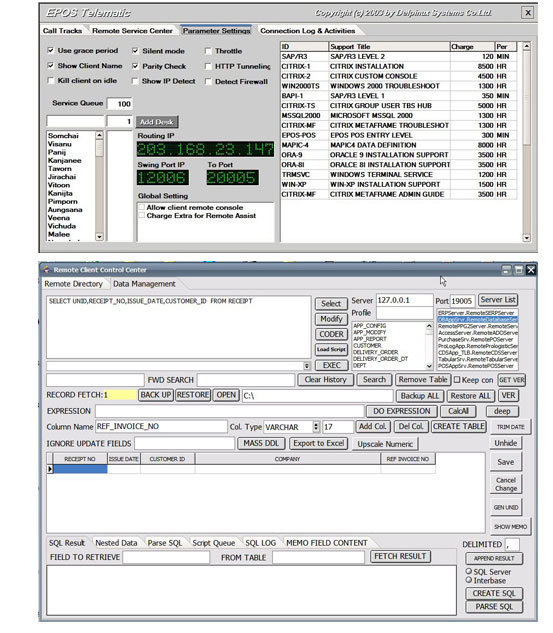Click the PARSE SQL button
Viewport: 553px width, 633px height.
pos(494,606)
